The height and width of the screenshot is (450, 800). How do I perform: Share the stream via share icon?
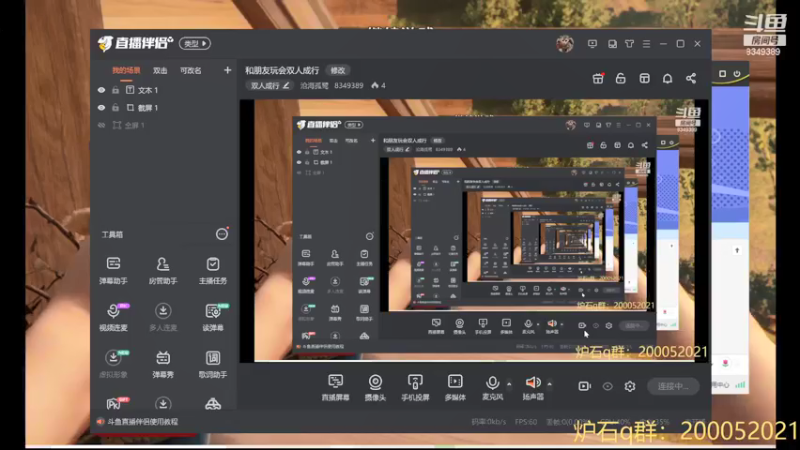coord(691,79)
